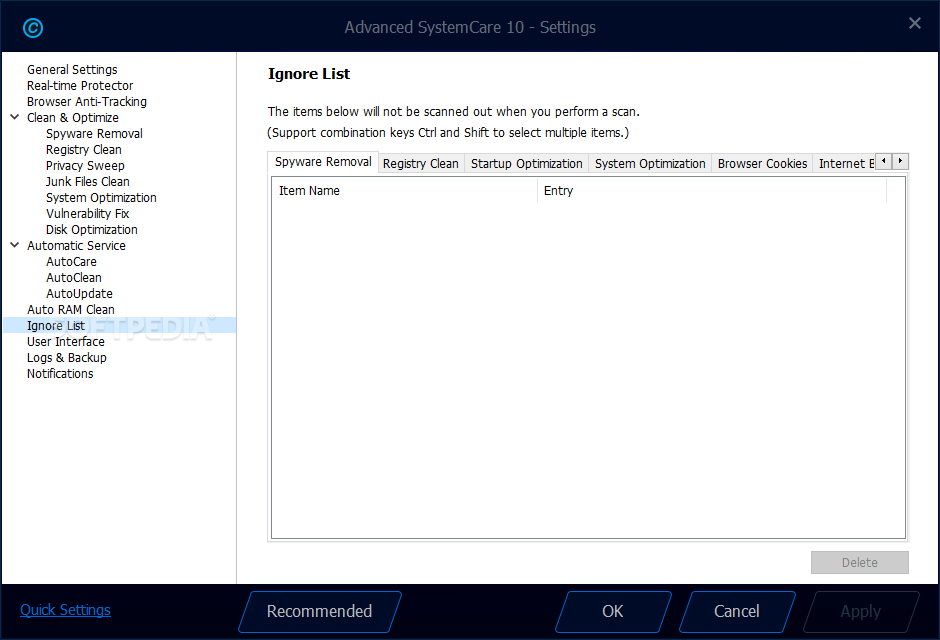This screenshot has width=940, height=640.
Task: Select Automatic Service category
Action: click(x=76, y=246)
